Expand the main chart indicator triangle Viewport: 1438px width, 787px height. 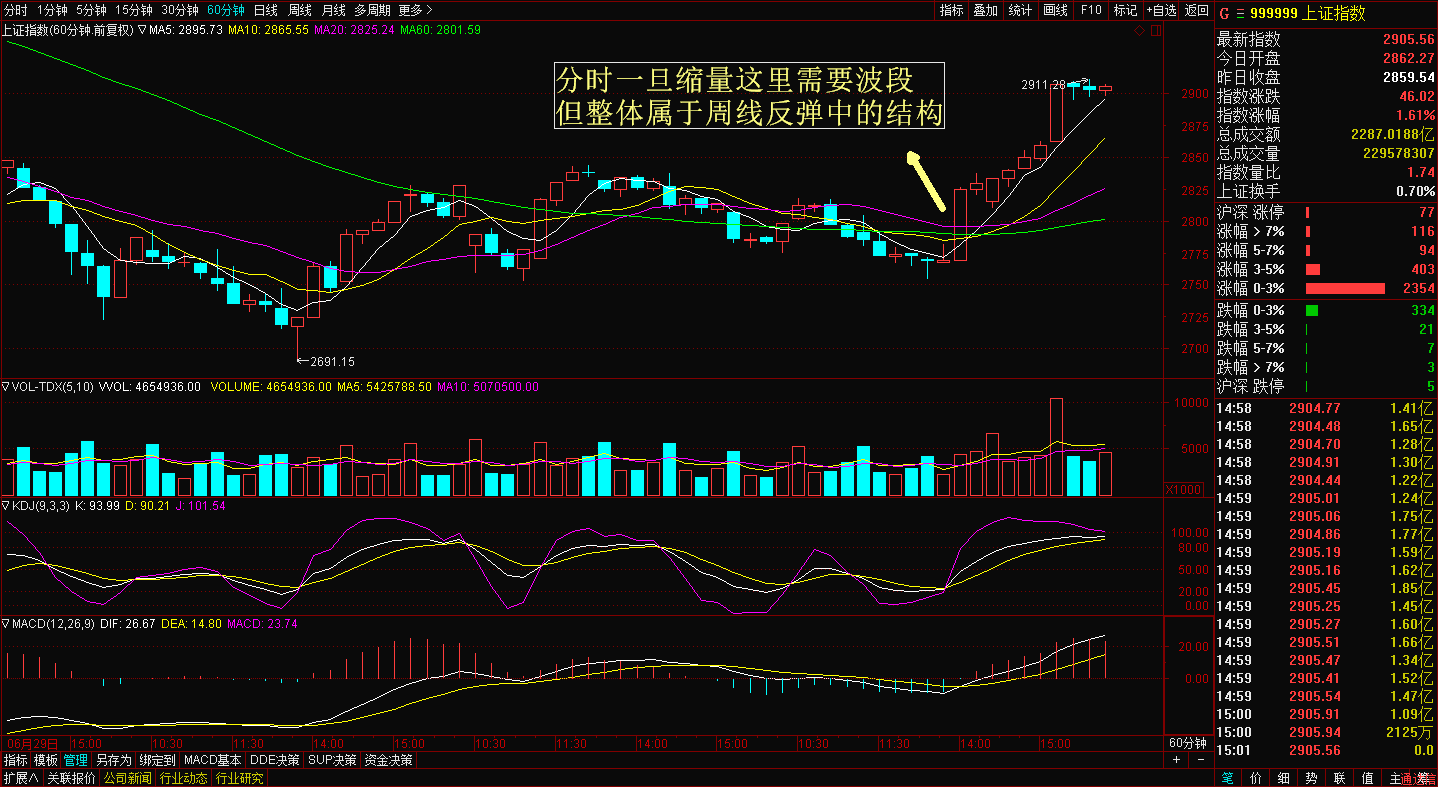point(141,30)
